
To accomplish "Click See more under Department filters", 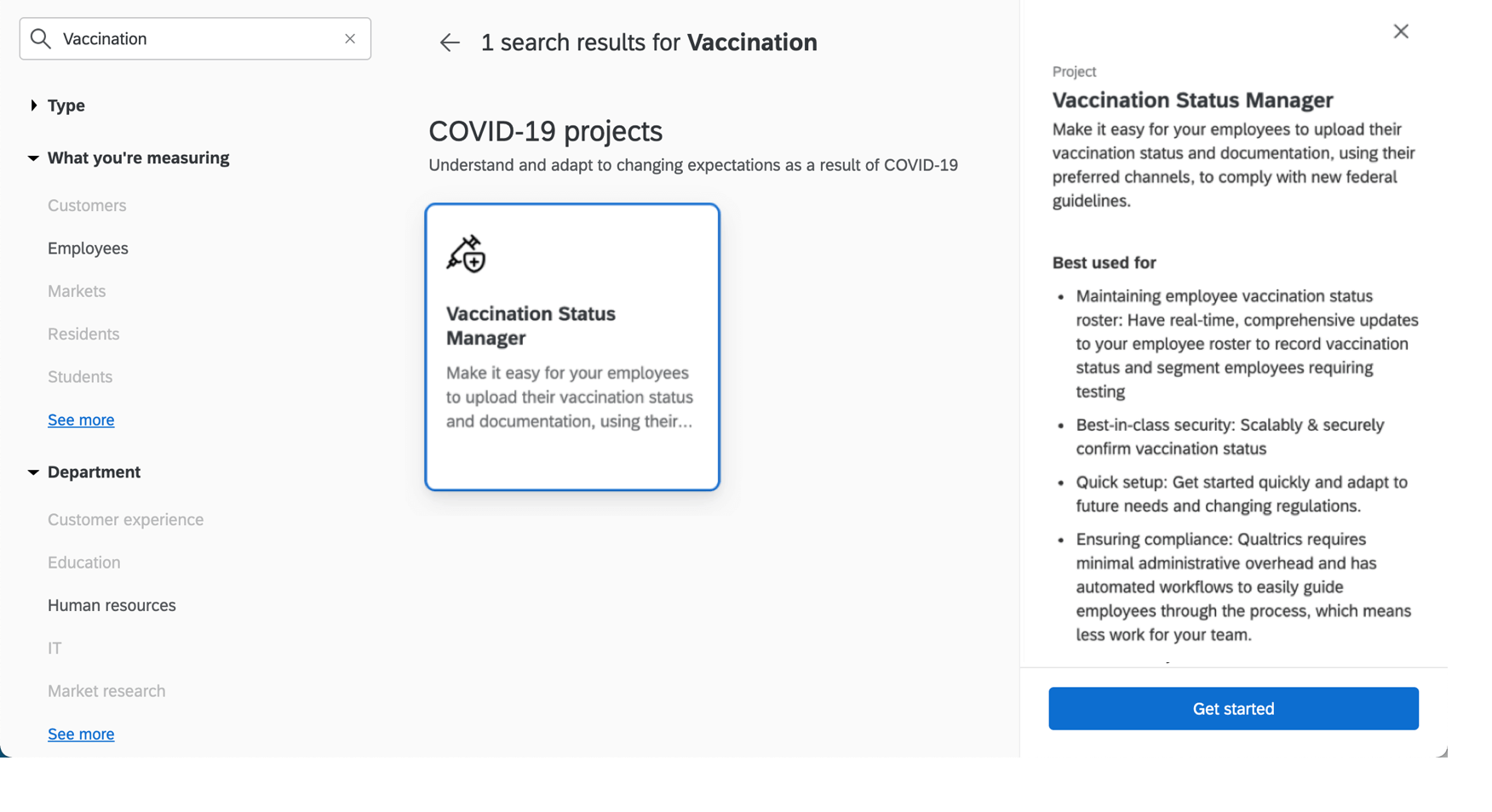I will click(81, 734).
